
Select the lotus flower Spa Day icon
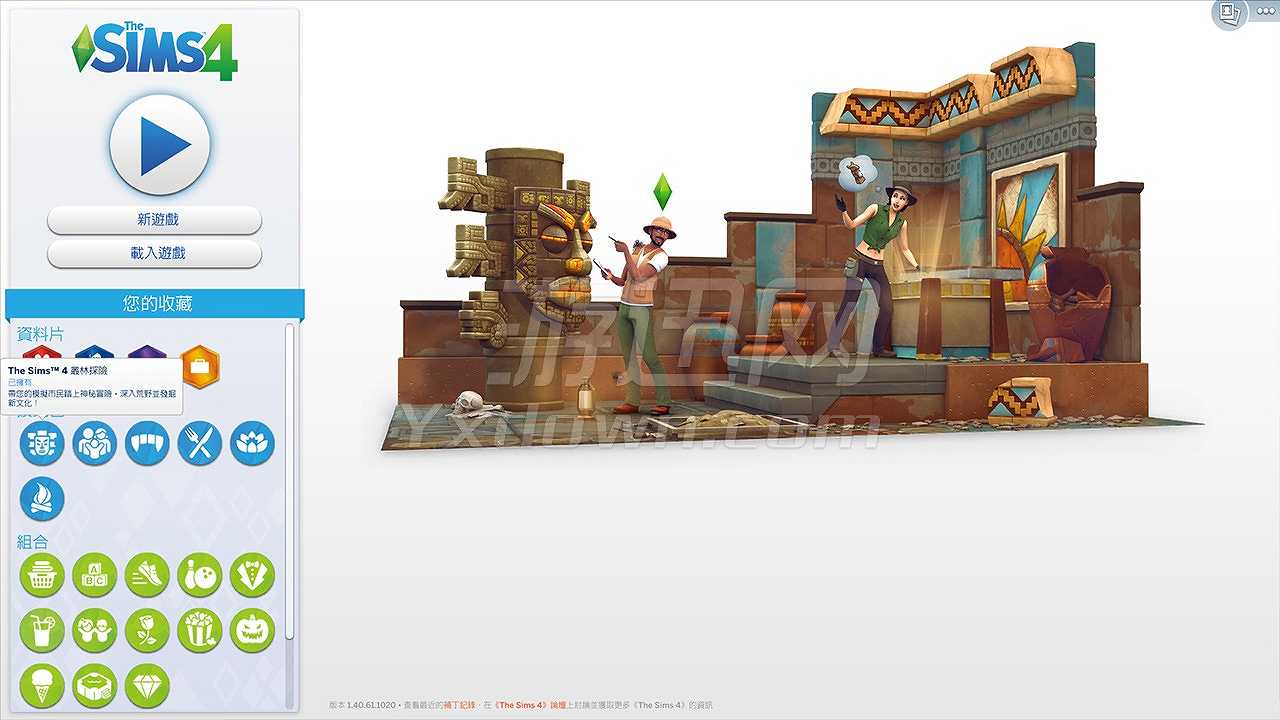[252, 443]
